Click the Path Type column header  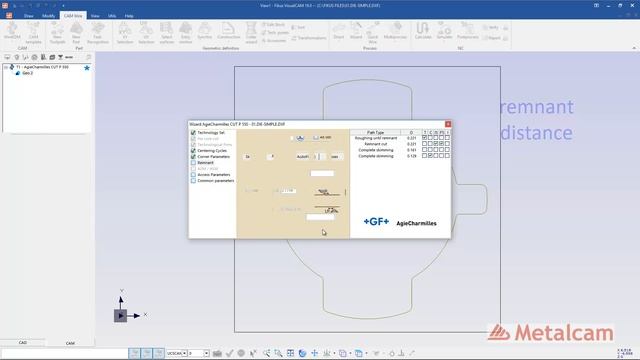pyautogui.click(x=375, y=132)
